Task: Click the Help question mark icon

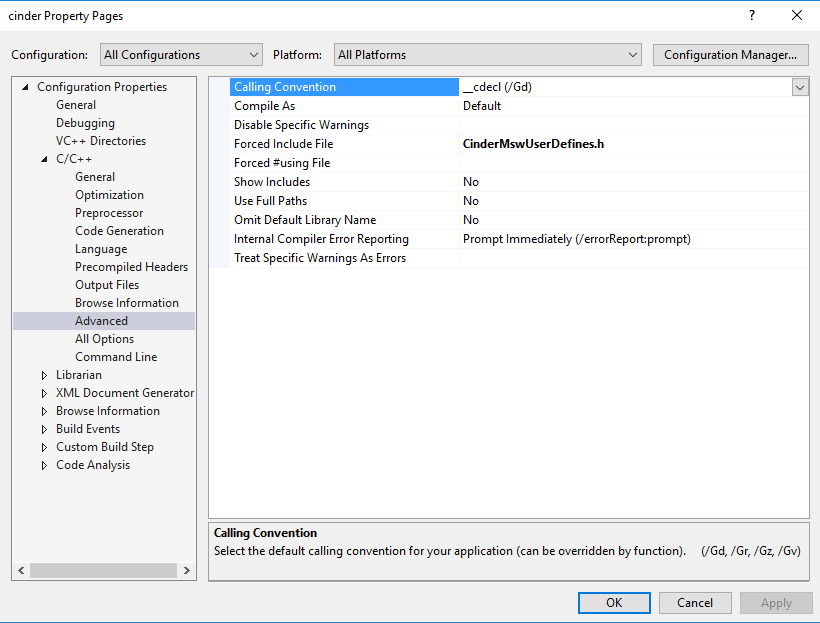Action: click(x=752, y=16)
